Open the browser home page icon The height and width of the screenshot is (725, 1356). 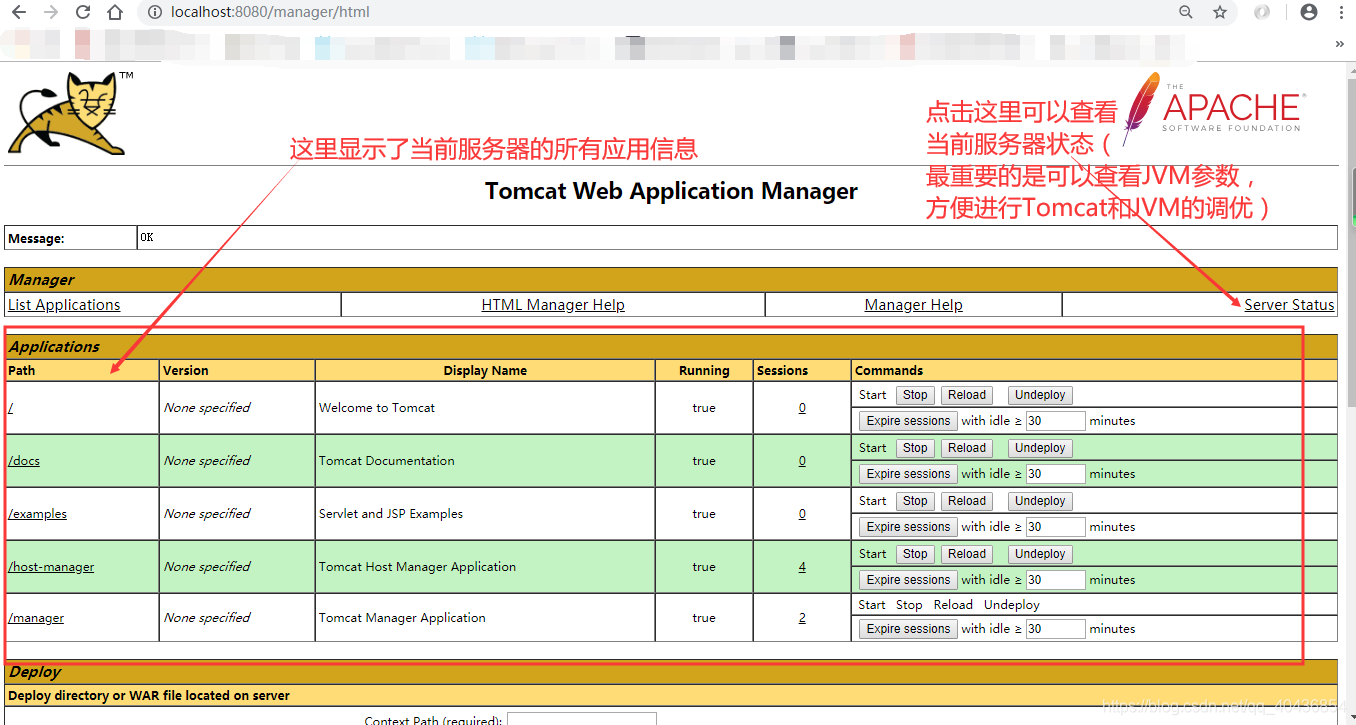pyautogui.click(x=115, y=13)
